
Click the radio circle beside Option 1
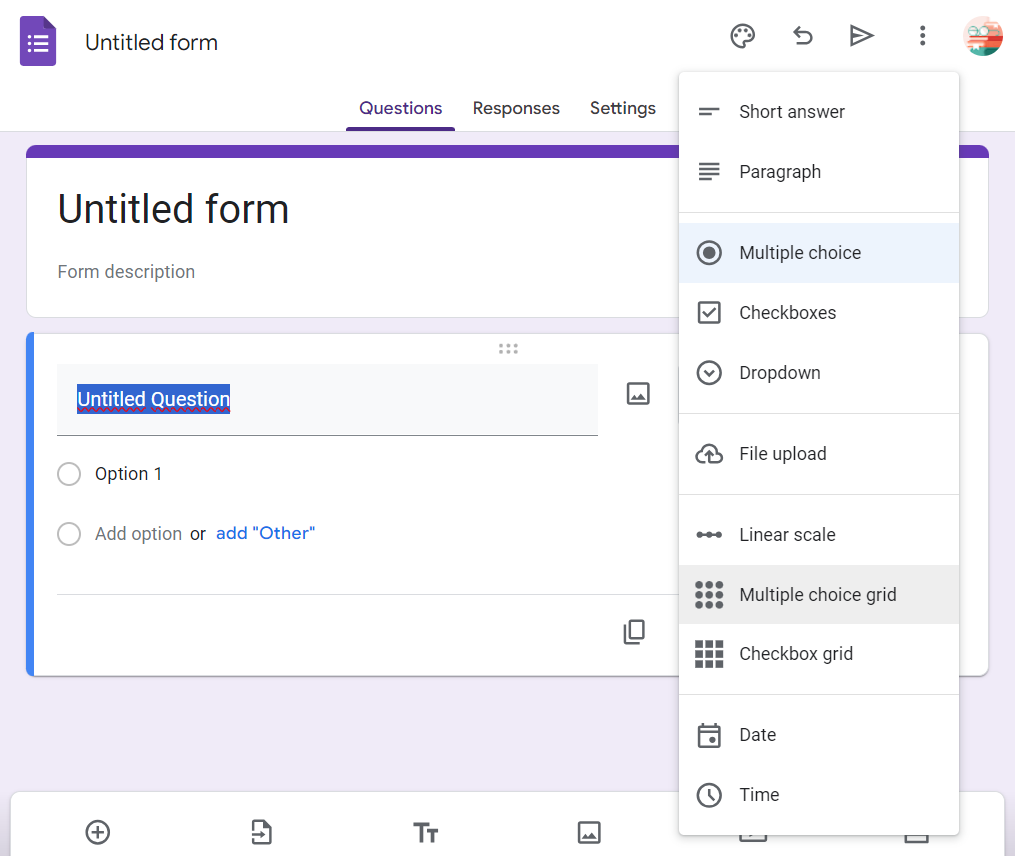pos(69,474)
